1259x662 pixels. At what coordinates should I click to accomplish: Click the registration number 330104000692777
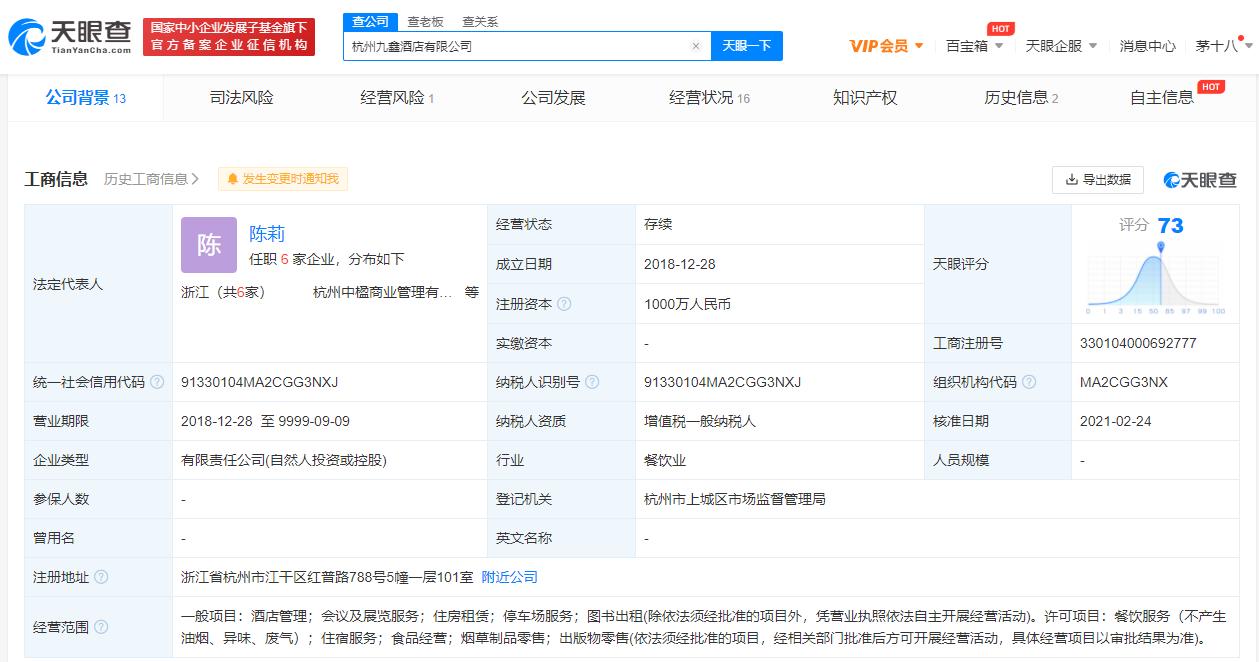(x=1138, y=343)
